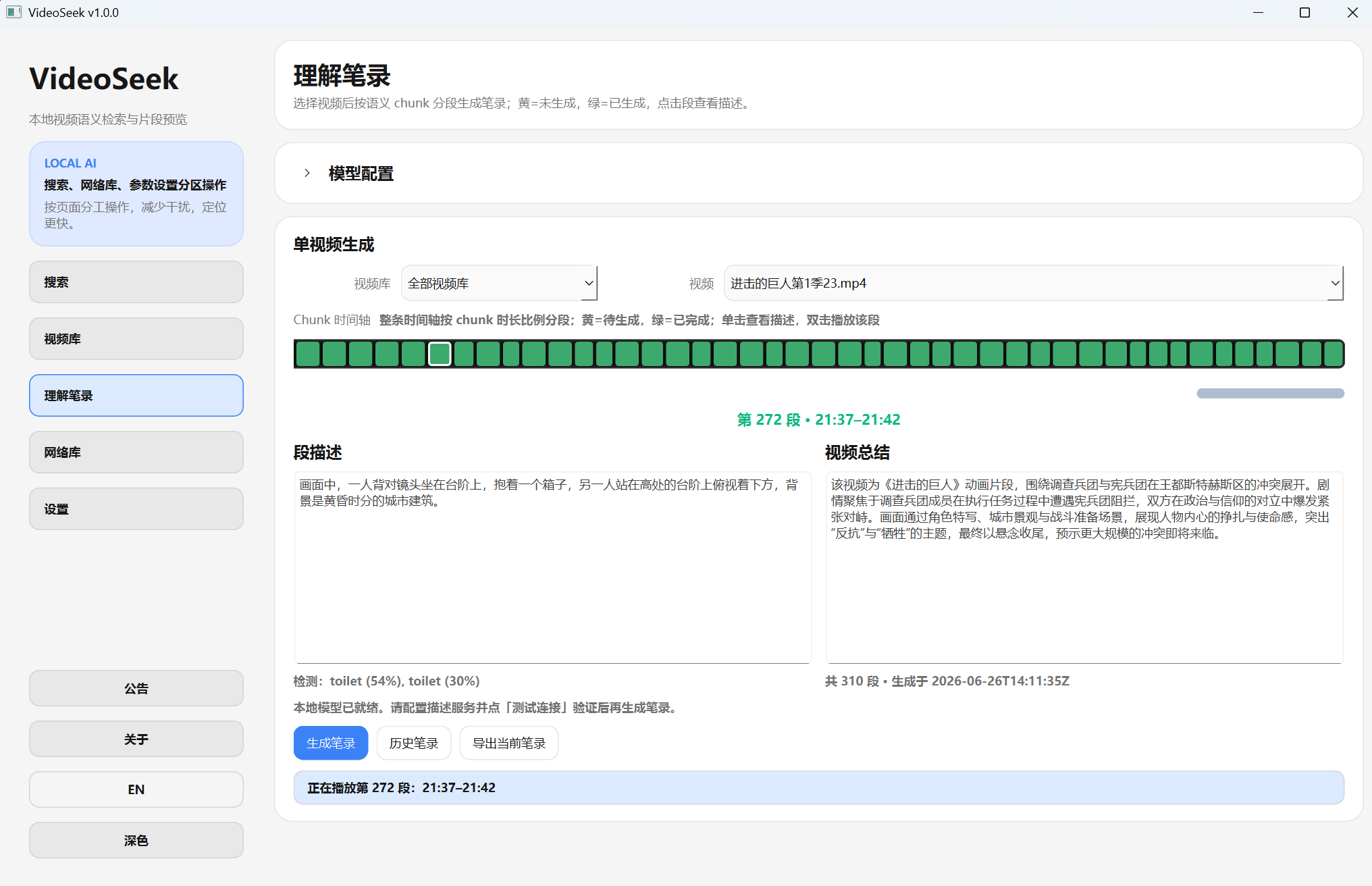Click the VideoSeek app icon in title bar
The image size is (1372, 886).
coord(14,12)
